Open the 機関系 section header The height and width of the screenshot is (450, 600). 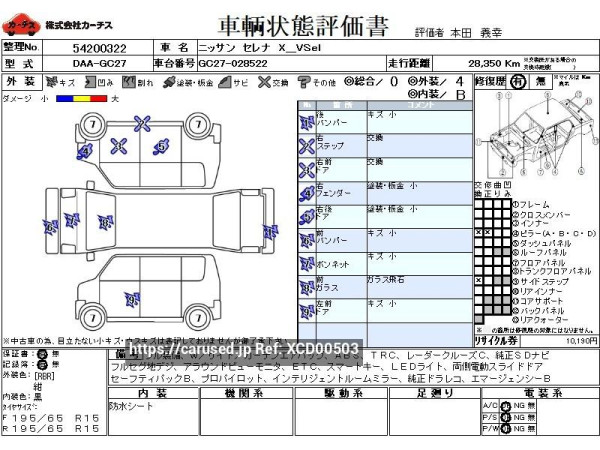246,393
